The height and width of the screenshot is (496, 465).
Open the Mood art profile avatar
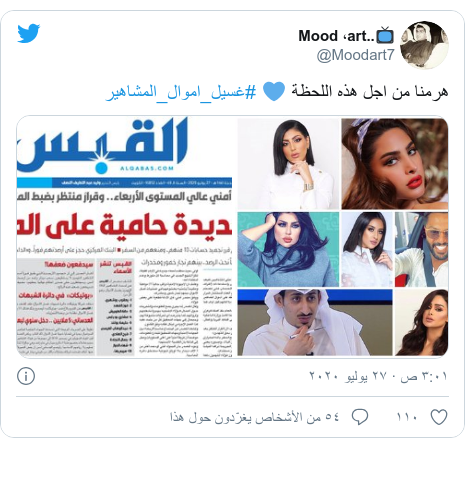click(424, 45)
